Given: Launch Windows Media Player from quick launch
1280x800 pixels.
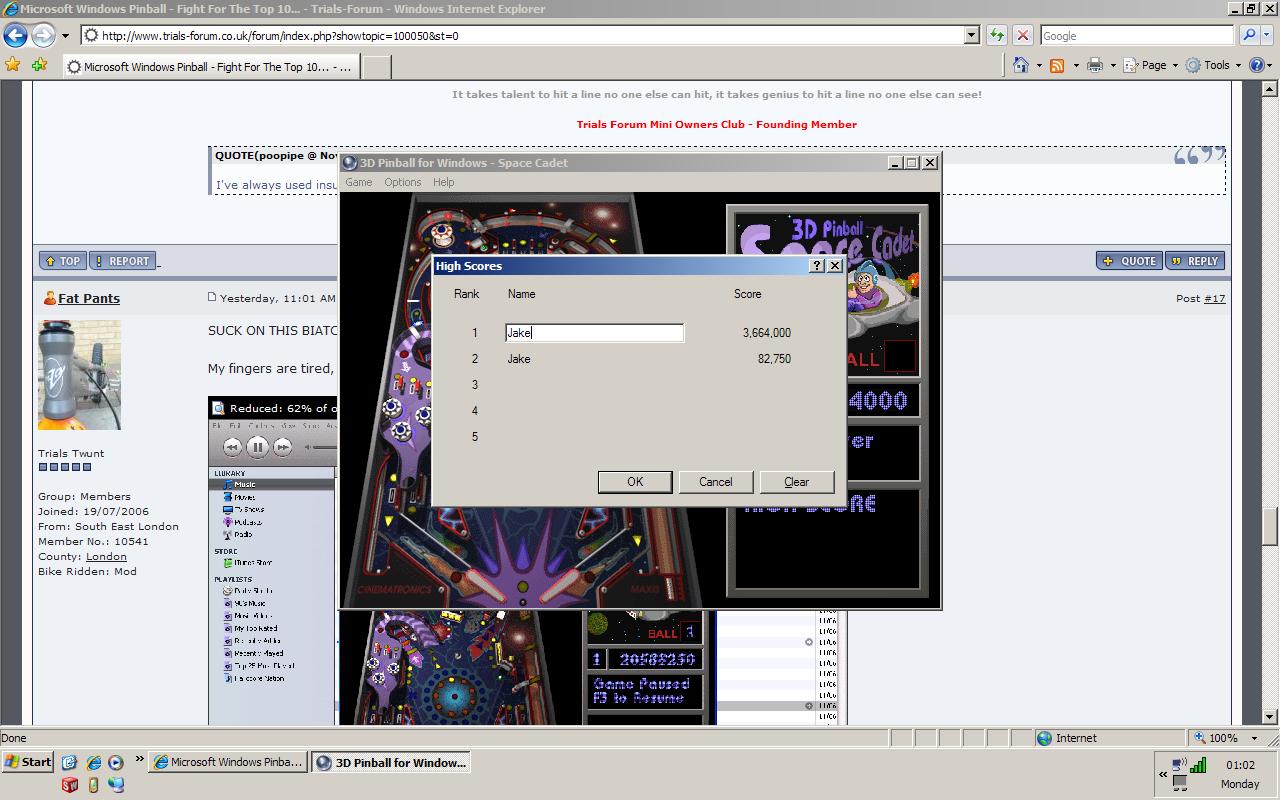Looking at the screenshot, I should point(116,762).
